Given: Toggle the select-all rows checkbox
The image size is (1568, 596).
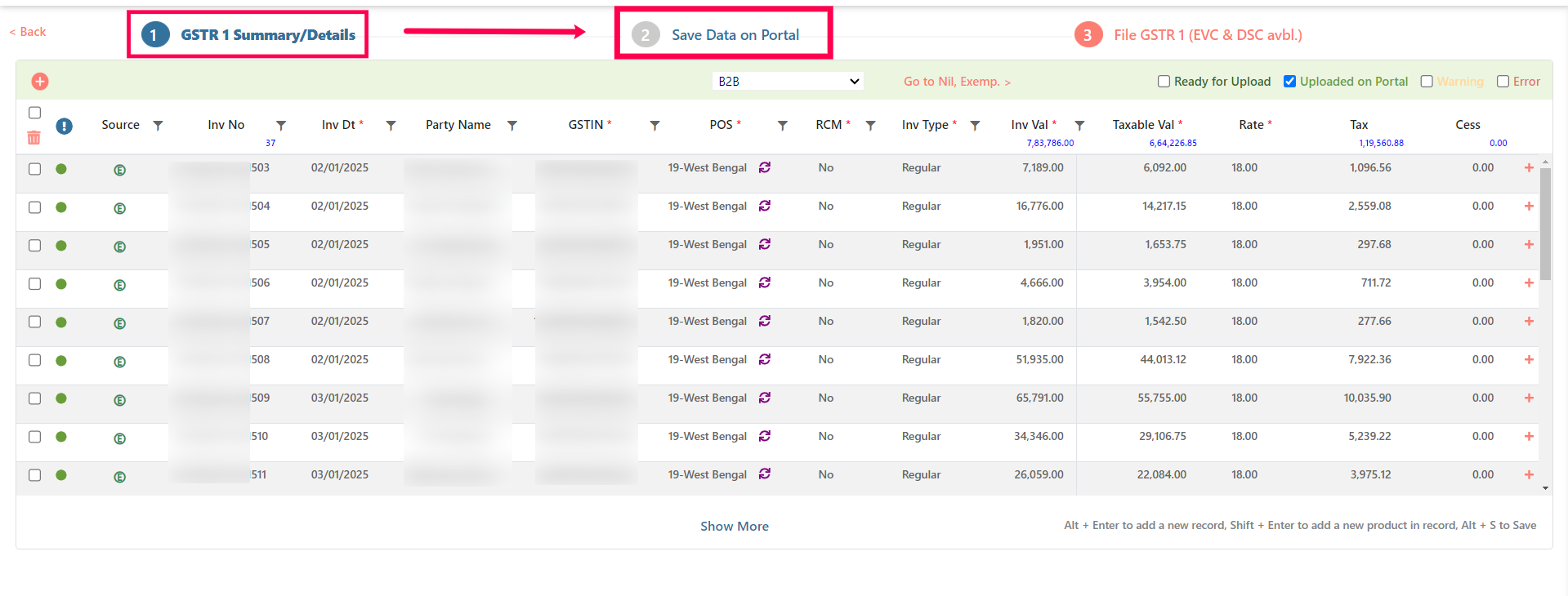Looking at the screenshot, I should 34,113.
